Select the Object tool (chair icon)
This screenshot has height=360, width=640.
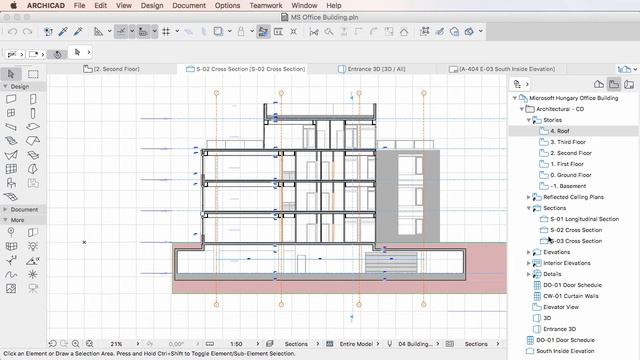11,183
